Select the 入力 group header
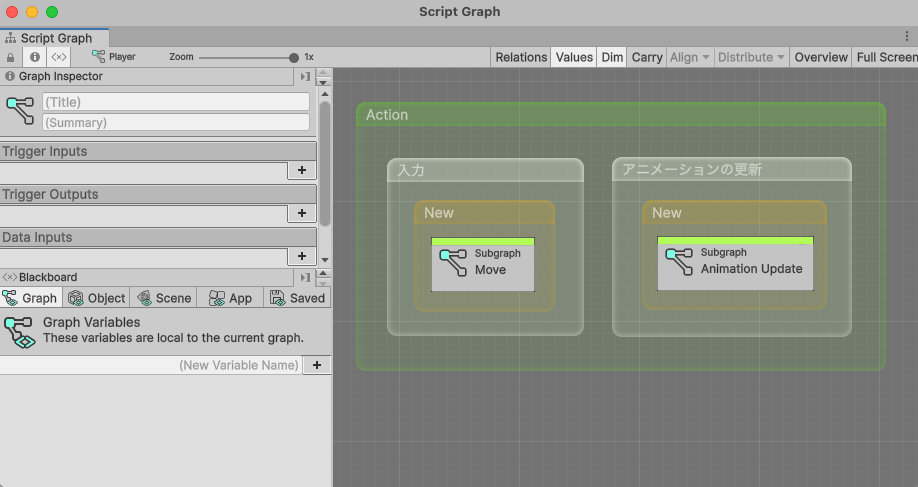The height and width of the screenshot is (487, 918). click(x=485, y=170)
